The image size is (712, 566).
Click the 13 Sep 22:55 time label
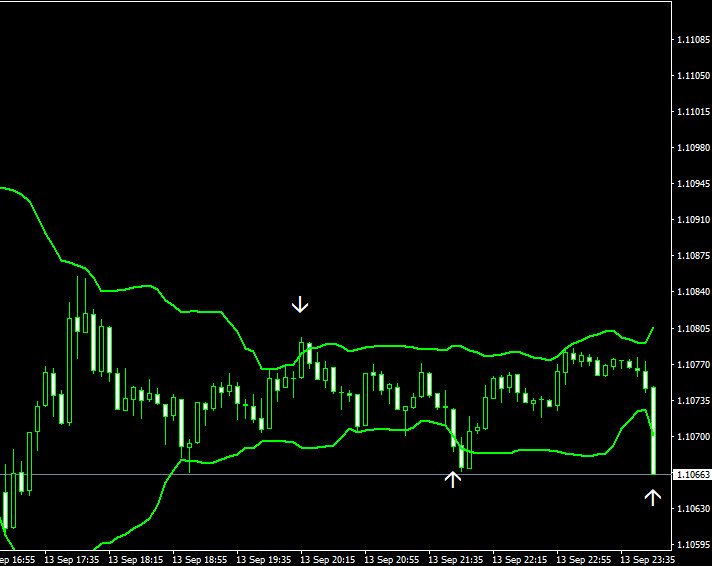point(583,560)
